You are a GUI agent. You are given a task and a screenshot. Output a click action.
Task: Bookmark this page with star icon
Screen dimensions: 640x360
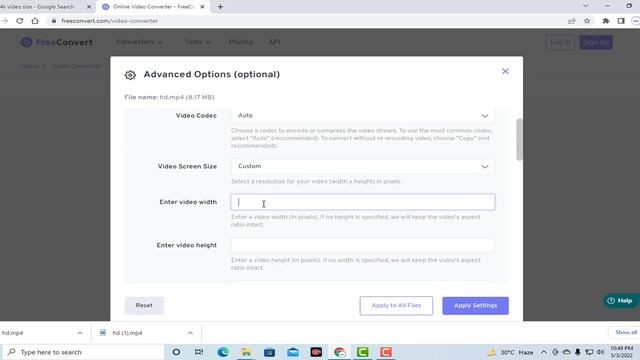[x=587, y=21]
